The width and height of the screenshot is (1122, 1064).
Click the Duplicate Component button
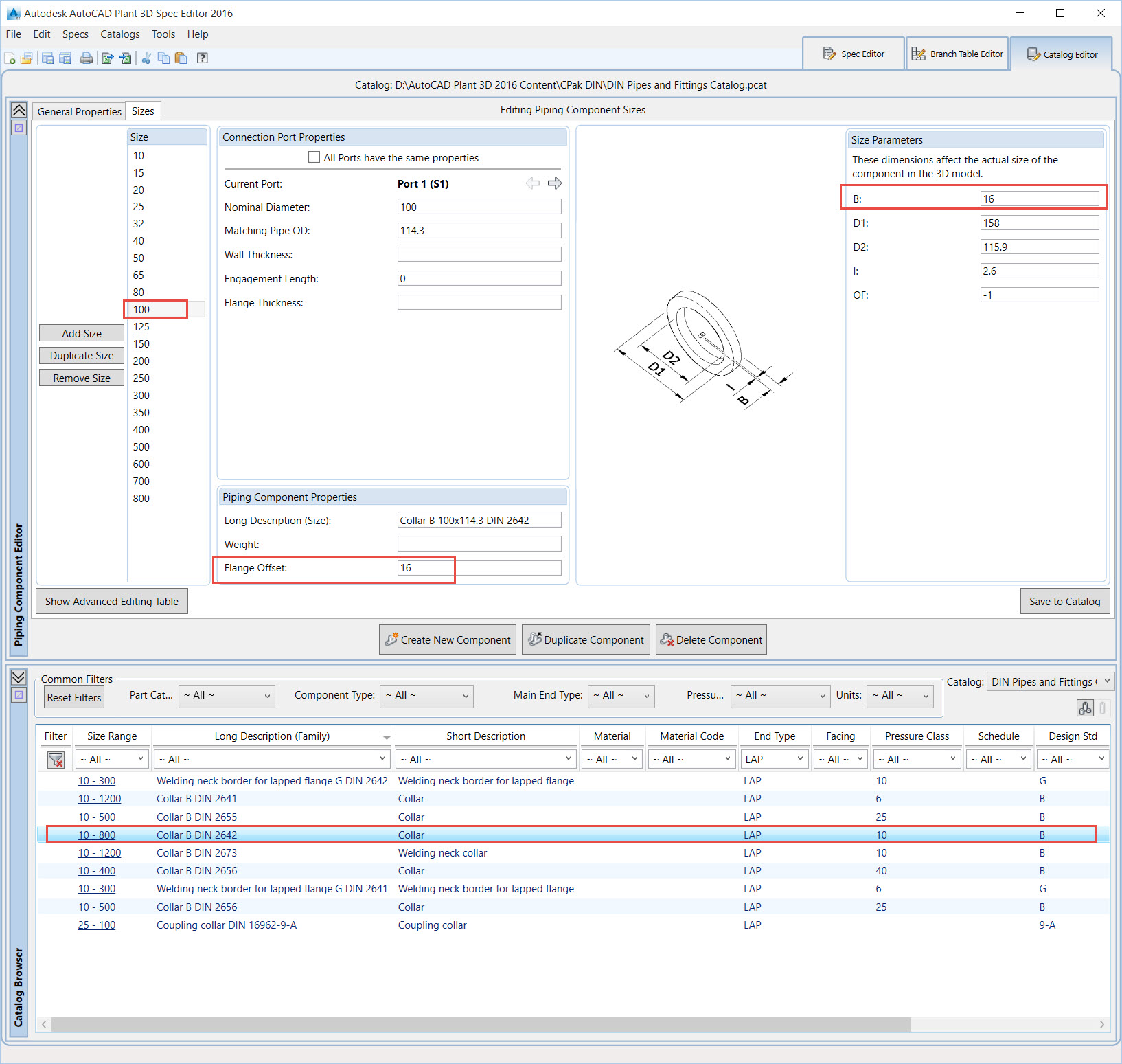[x=586, y=639]
